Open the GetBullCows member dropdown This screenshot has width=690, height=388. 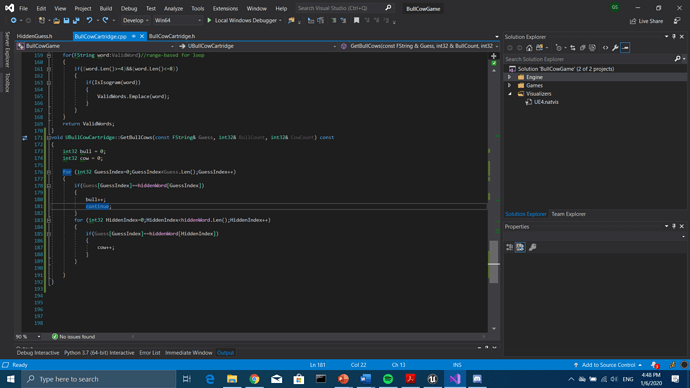(420, 46)
